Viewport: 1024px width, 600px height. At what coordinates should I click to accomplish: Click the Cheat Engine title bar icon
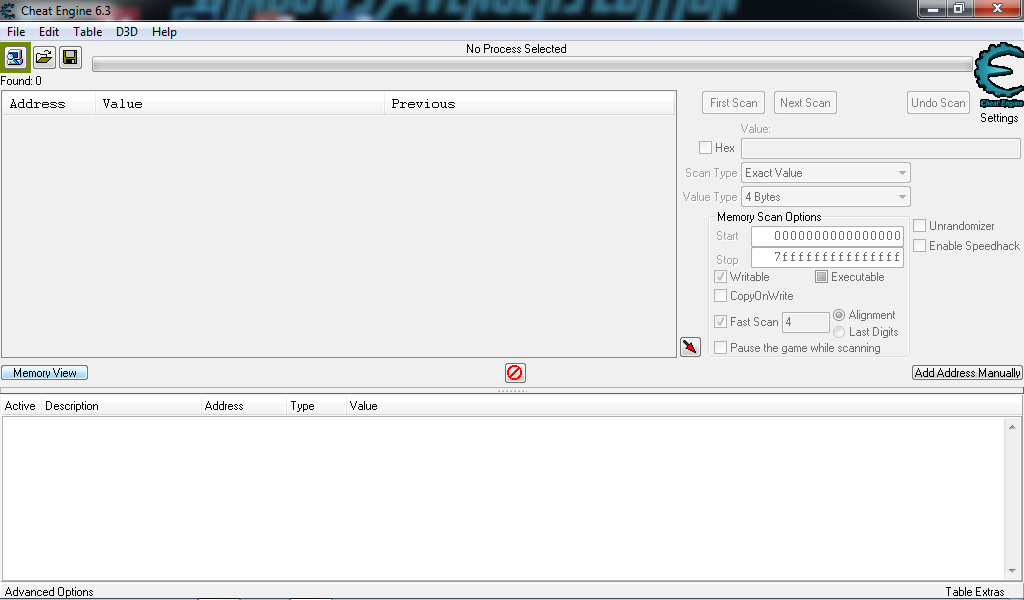8,10
